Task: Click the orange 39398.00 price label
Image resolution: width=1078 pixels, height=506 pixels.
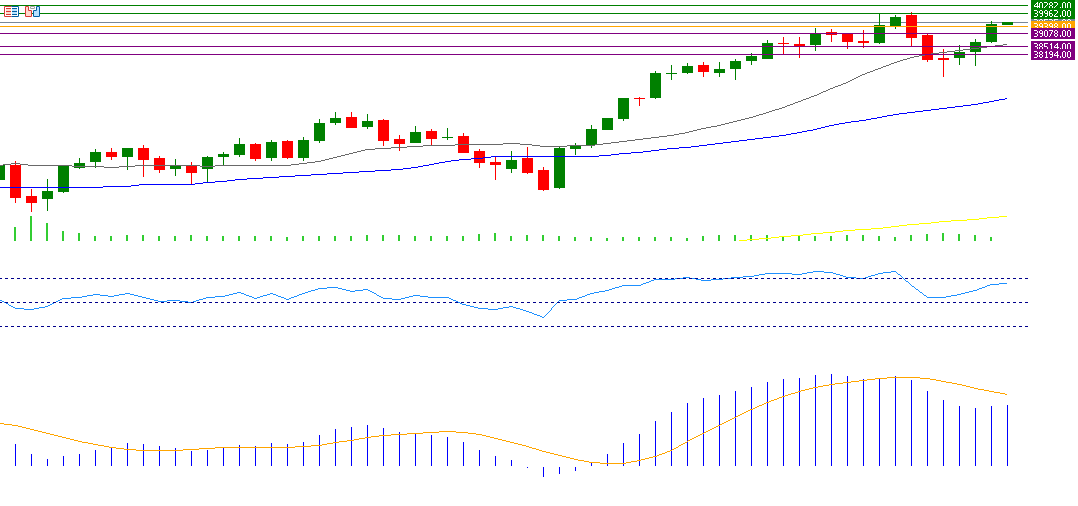Action: click(1052, 25)
